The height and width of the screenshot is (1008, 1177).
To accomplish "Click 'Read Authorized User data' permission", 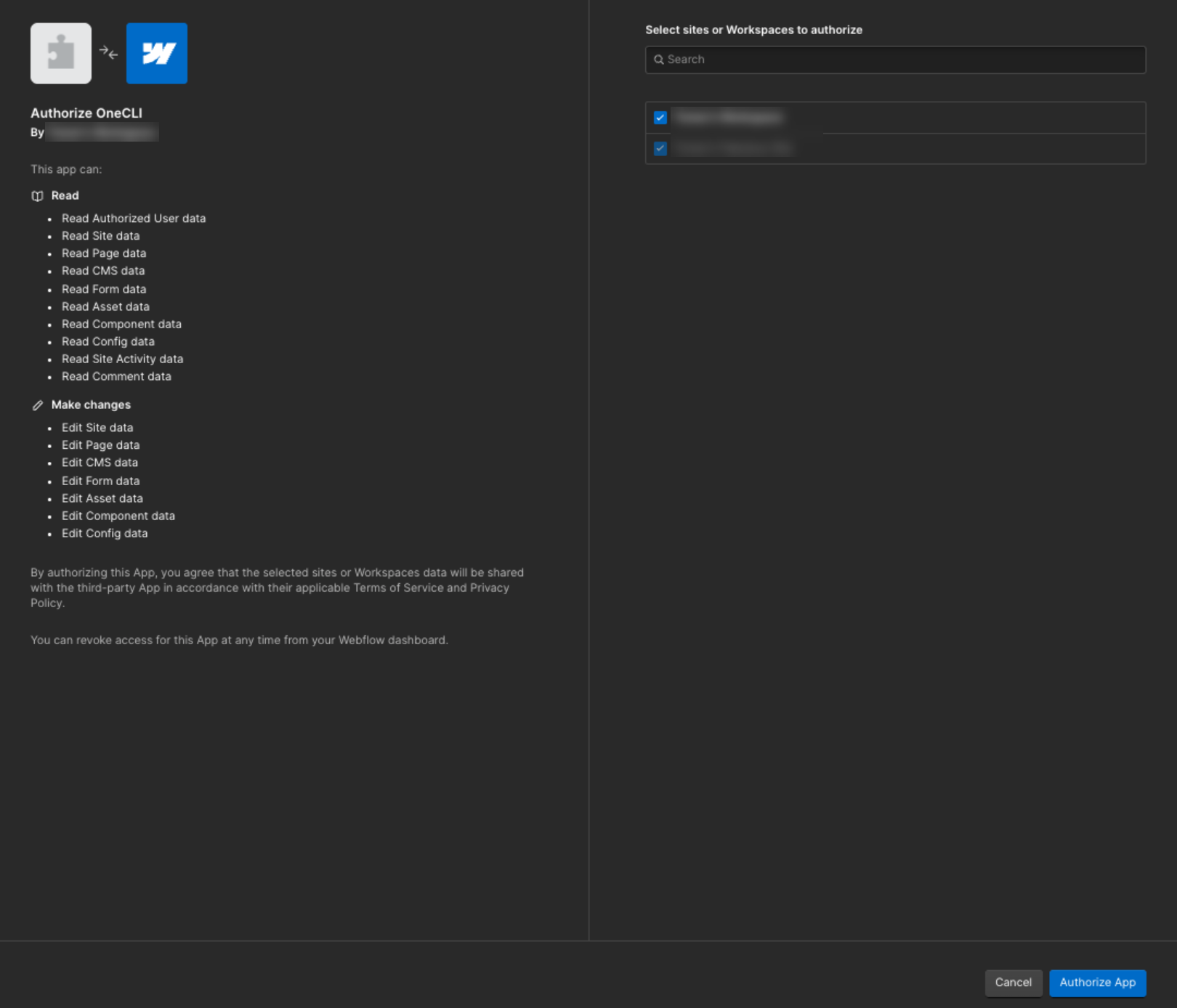I will coord(134,219).
